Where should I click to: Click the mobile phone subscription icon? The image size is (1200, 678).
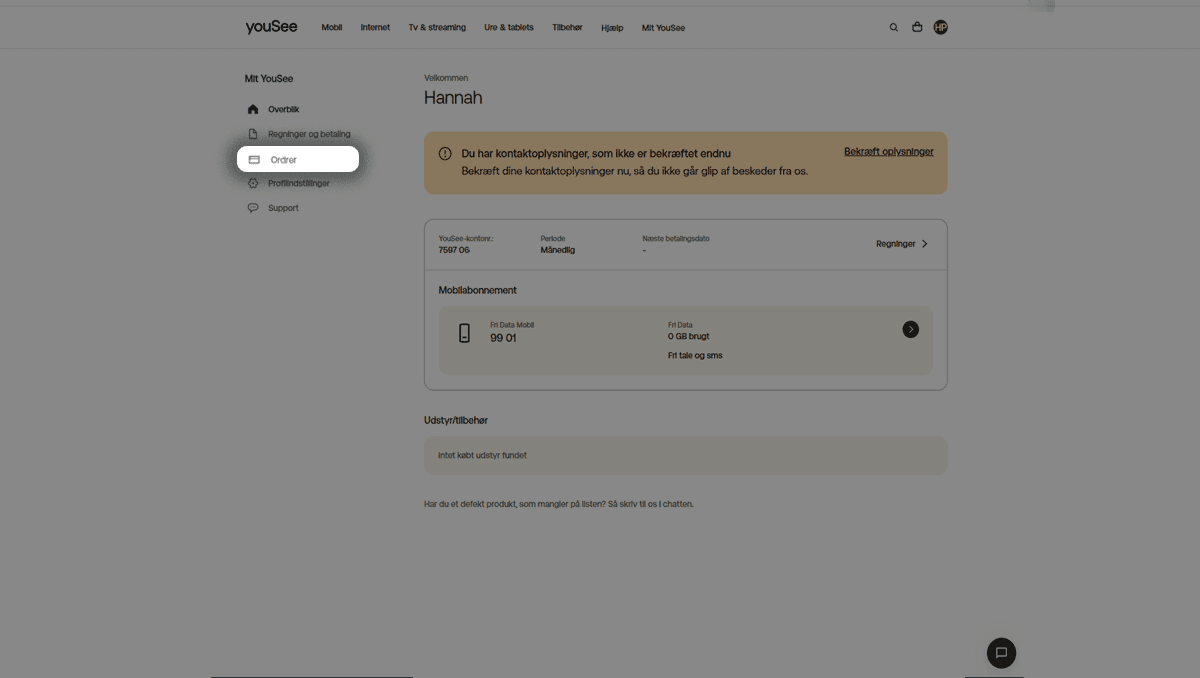(x=464, y=334)
